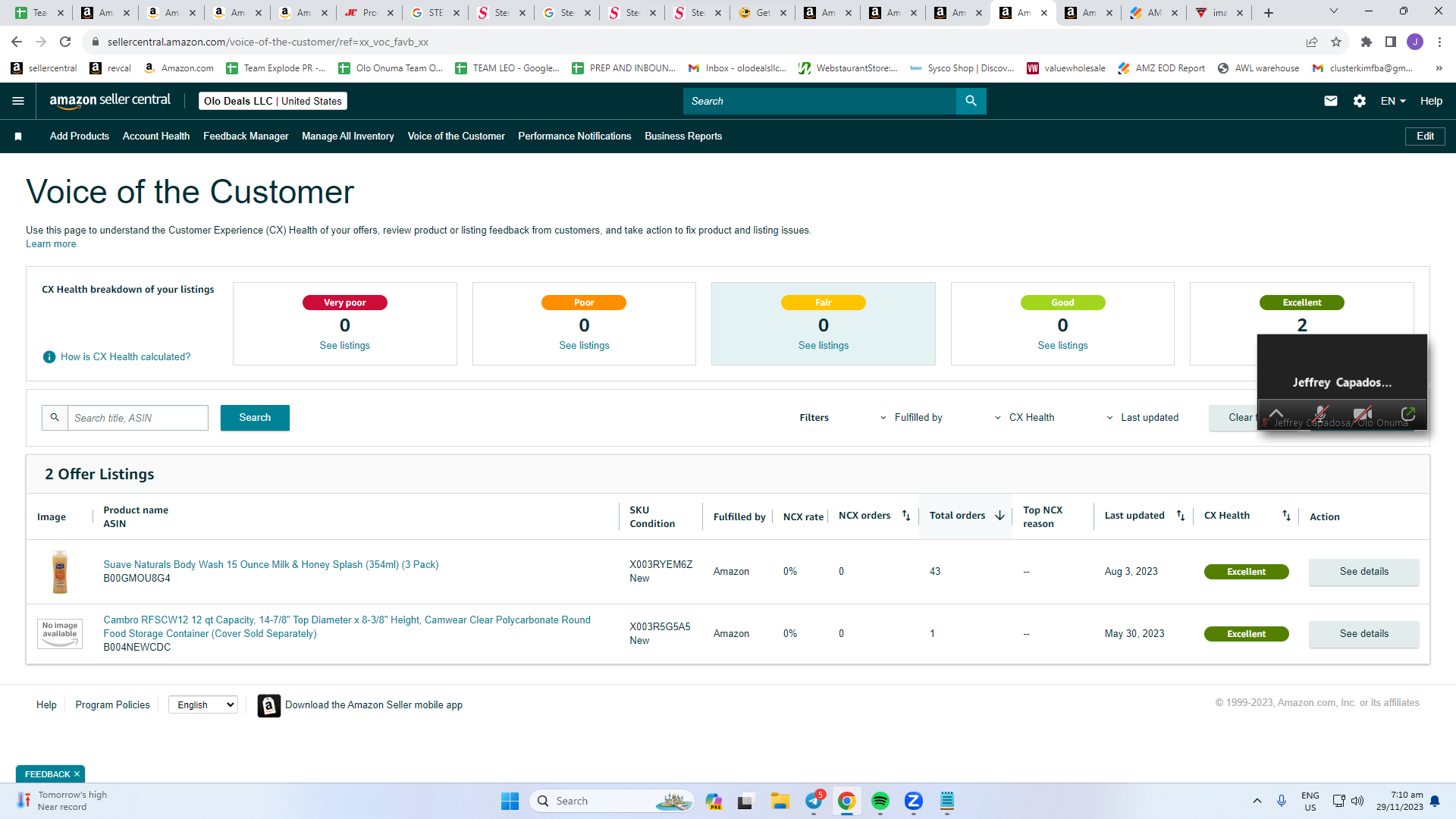Close the FEEDBACK tab
This screenshot has width=1456, height=819.
pos(77,774)
